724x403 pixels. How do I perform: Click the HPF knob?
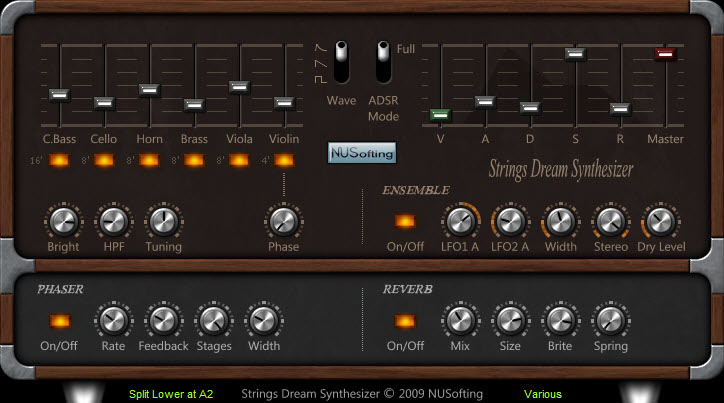113,220
